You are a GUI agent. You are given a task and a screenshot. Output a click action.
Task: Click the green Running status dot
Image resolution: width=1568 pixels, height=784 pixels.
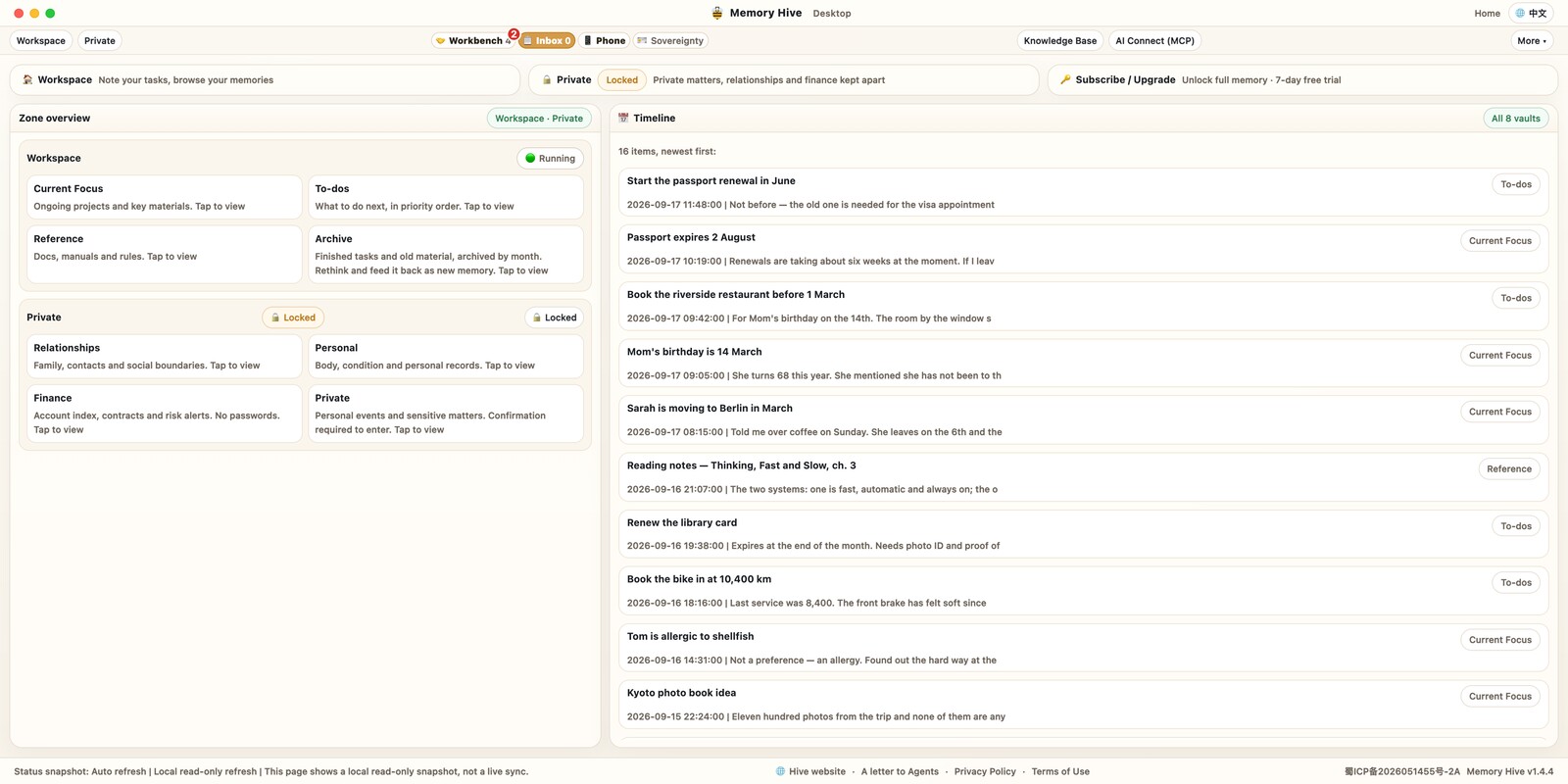coord(530,158)
